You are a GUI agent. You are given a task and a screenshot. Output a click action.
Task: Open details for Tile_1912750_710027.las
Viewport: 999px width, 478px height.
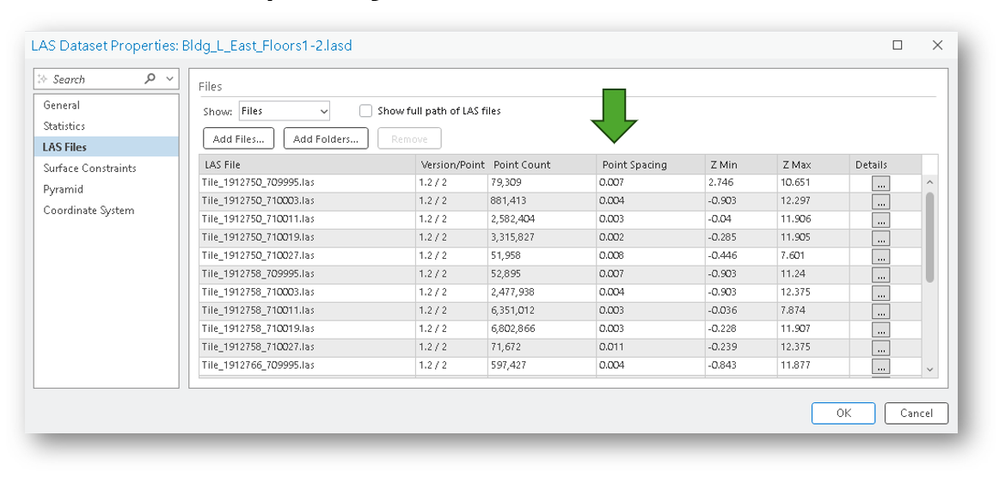880,256
